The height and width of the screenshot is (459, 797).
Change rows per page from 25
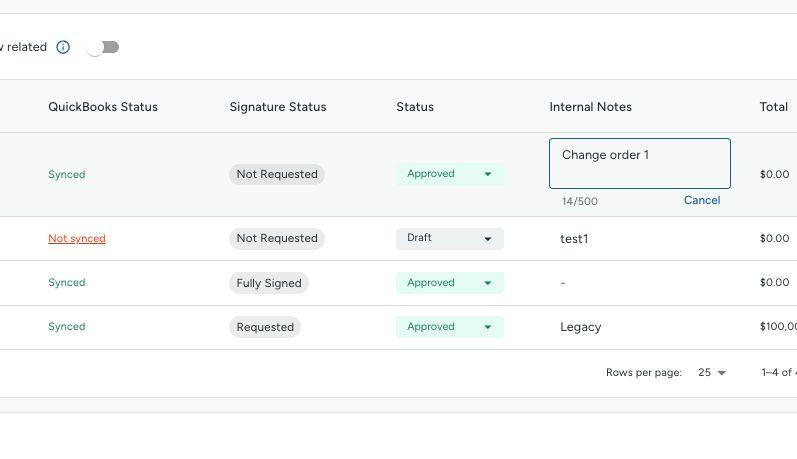tap(712, 373)
